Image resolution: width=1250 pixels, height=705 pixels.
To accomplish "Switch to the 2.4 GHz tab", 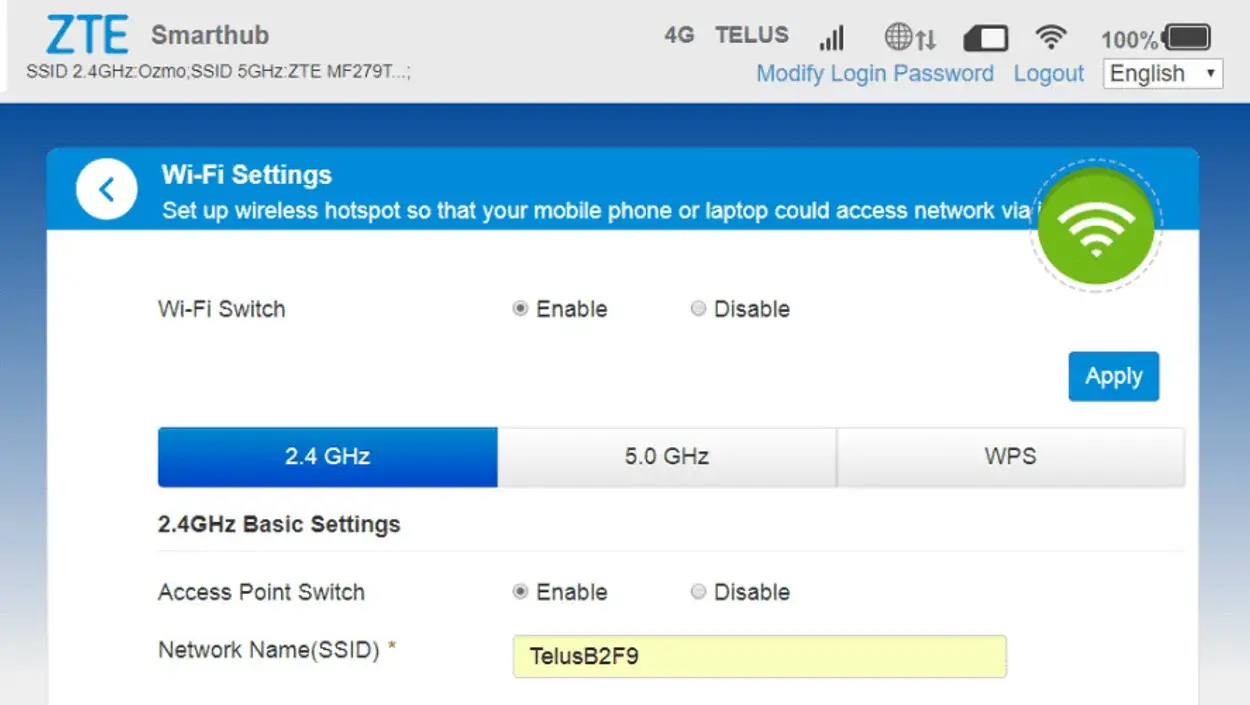I will point(327,457).
